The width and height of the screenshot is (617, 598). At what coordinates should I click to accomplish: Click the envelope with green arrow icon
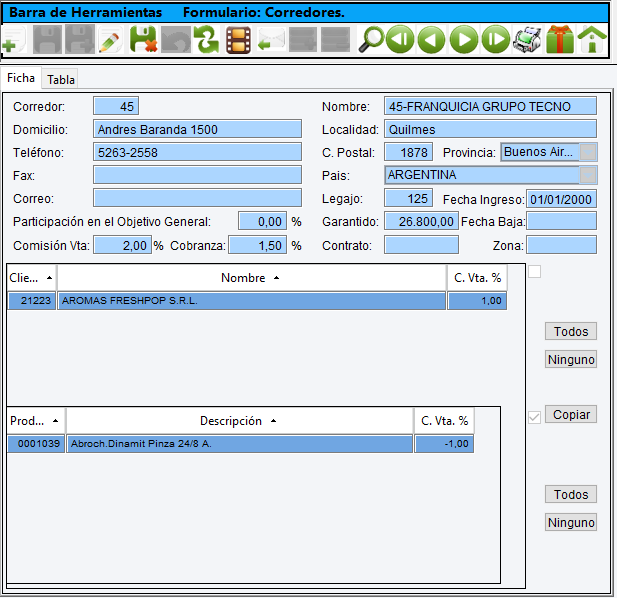pos(271,39)
